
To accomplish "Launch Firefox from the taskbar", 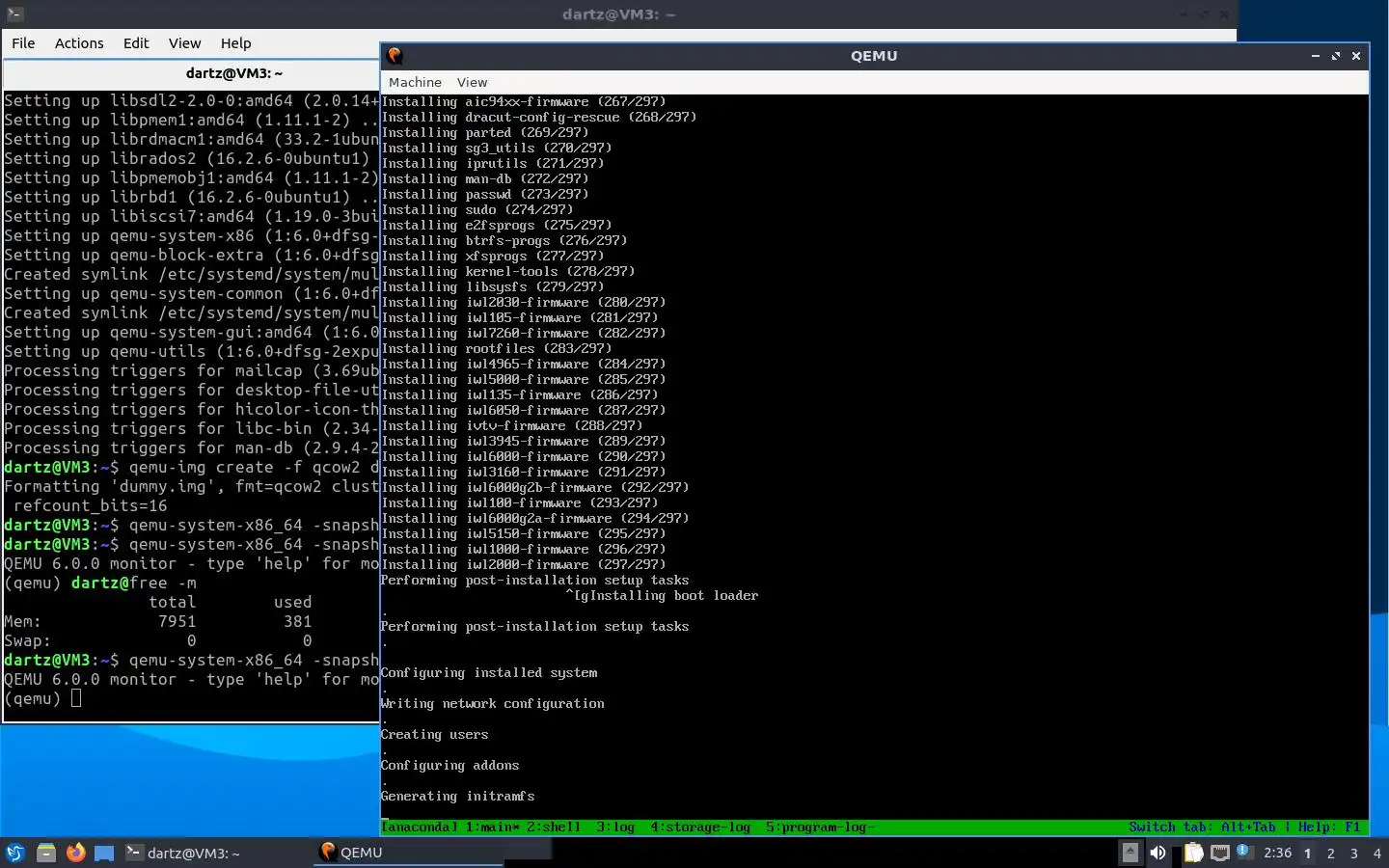I will 75,853.
